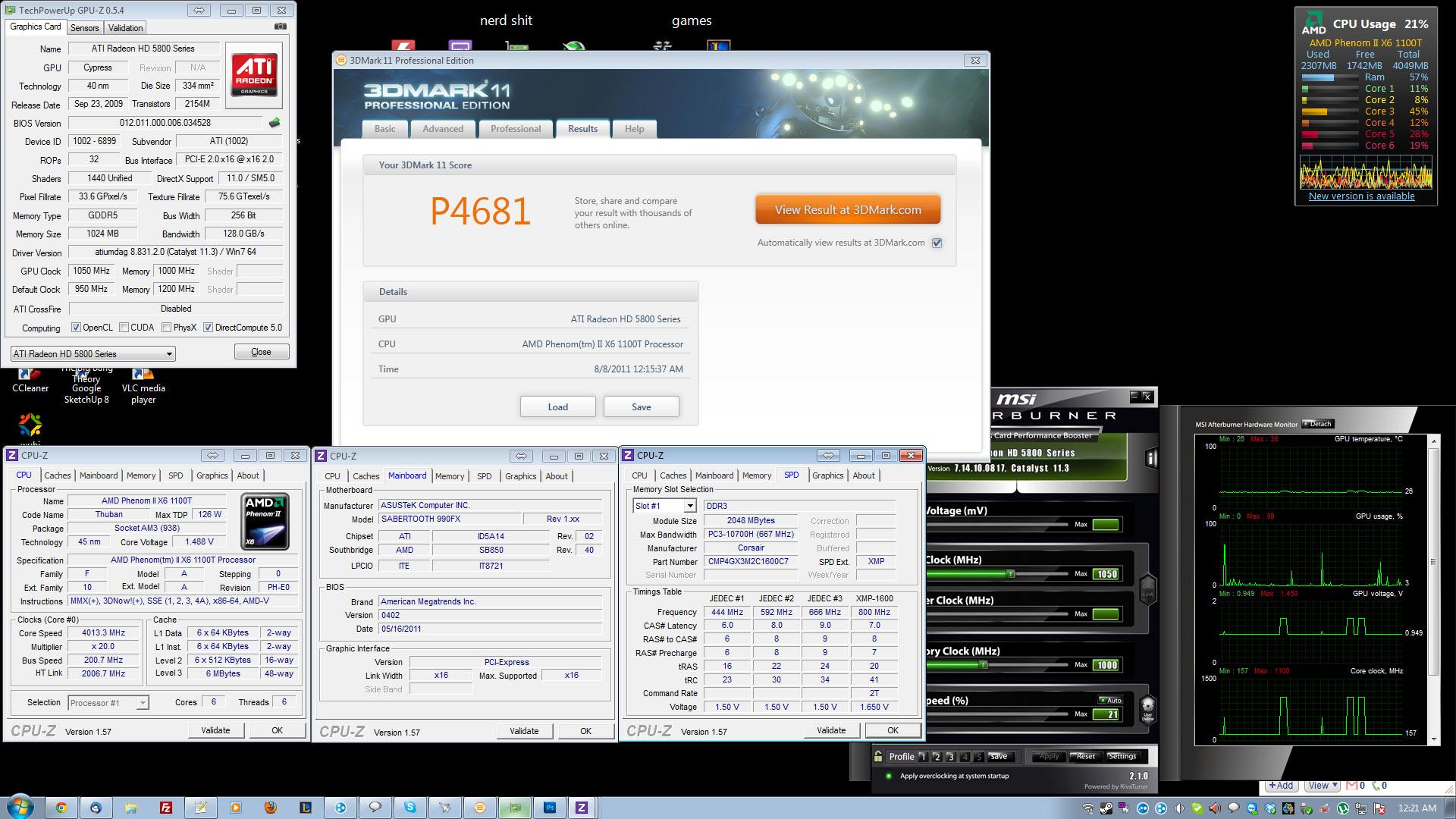Viewport: 1456px width, 819px height.
Task: Click the Steam tray icon
Action: (1106, 808)
